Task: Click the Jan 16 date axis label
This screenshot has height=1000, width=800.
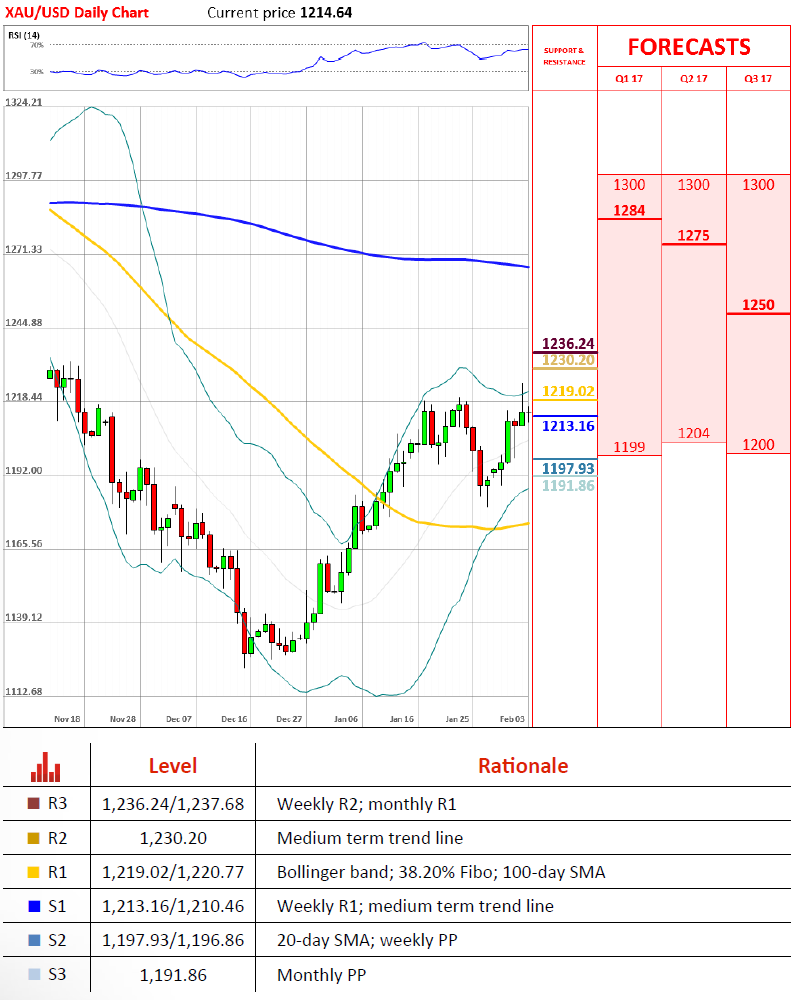Action: click(401, 719)
